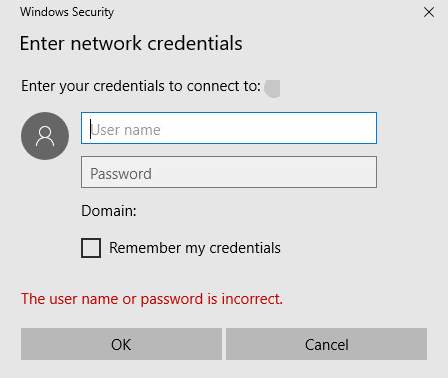Click the empty title bar area
448x378 pixels.
point(267,12)
